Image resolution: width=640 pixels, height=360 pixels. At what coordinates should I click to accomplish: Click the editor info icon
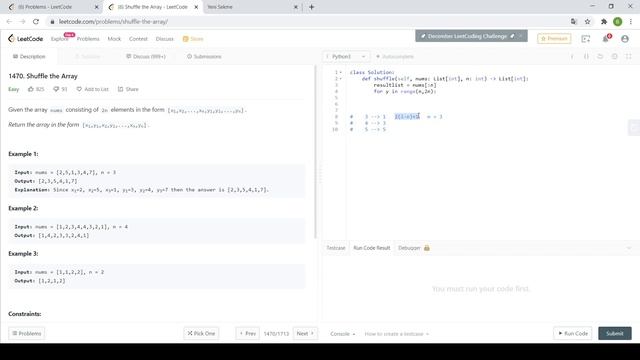pyautogui.click(x=572, y=56)
